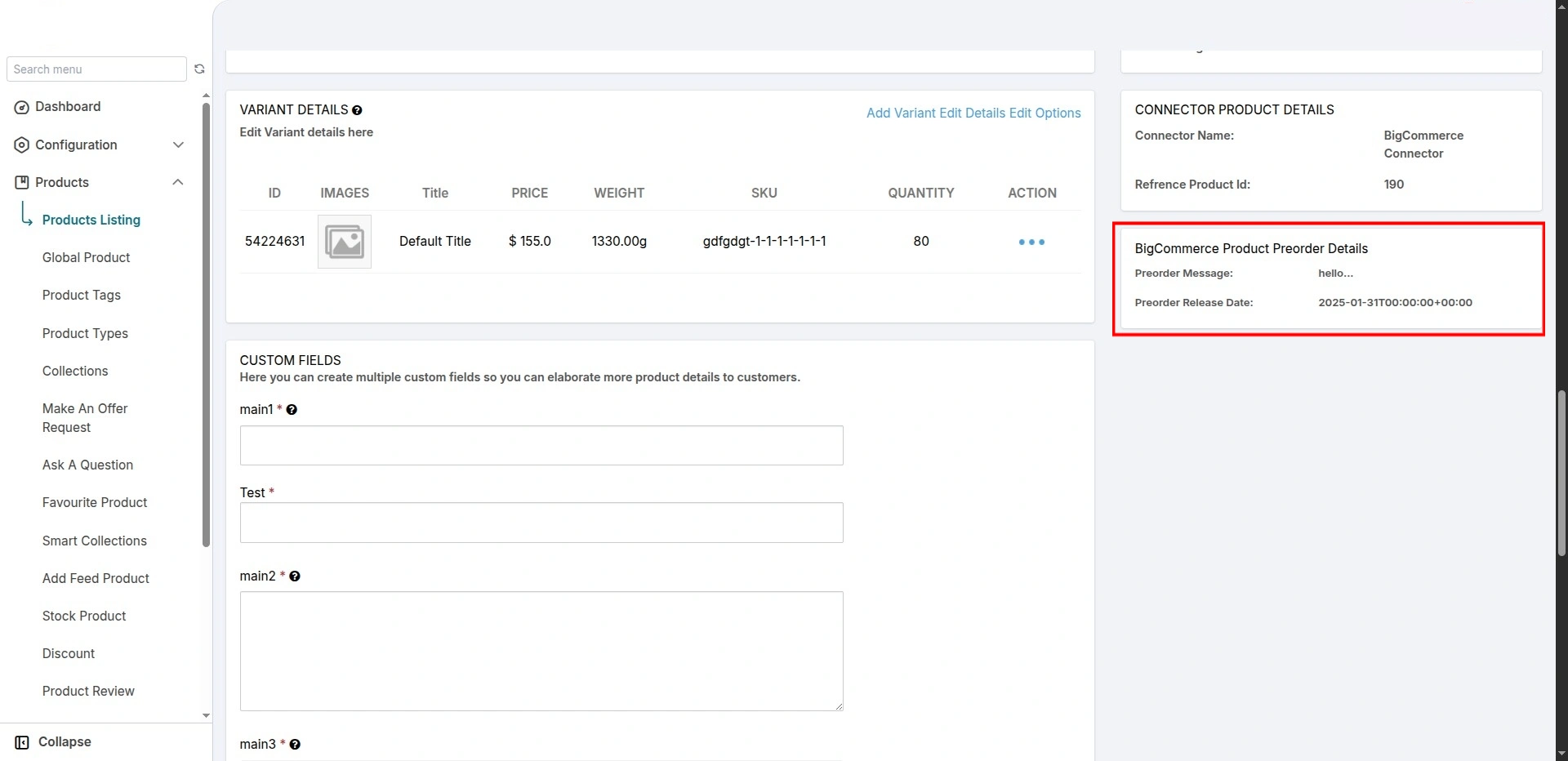The width and height of the screenshot is (1568, 761).
Task: Click the Default Title variant cell
Action: 435,242
